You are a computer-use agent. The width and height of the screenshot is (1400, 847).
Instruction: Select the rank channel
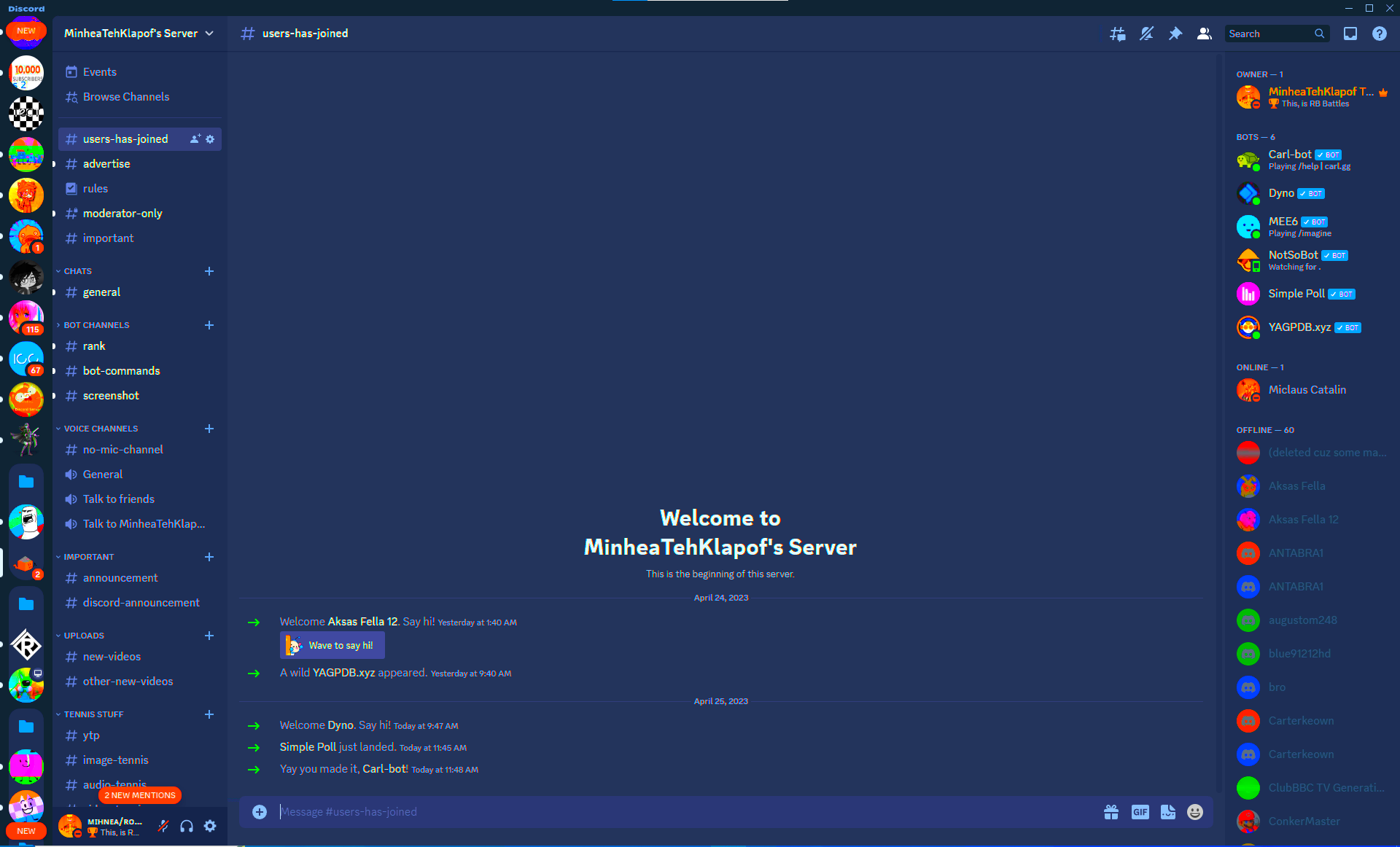click(140, 346)
